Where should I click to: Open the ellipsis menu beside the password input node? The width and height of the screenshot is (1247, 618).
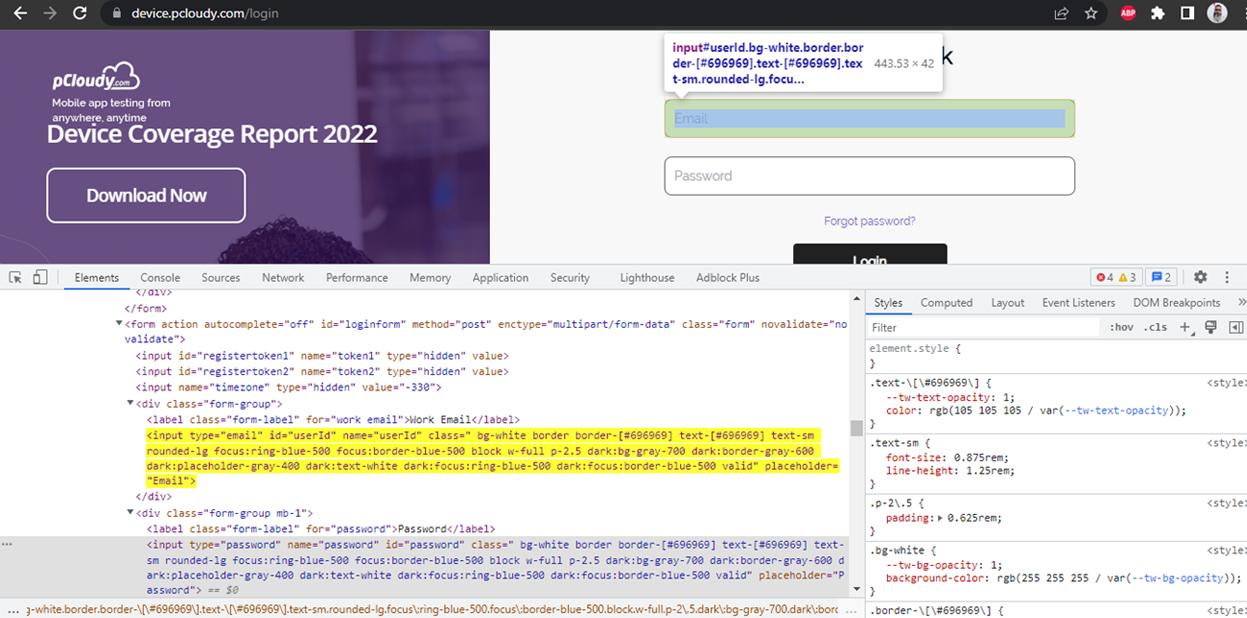[x=7, y=545]
